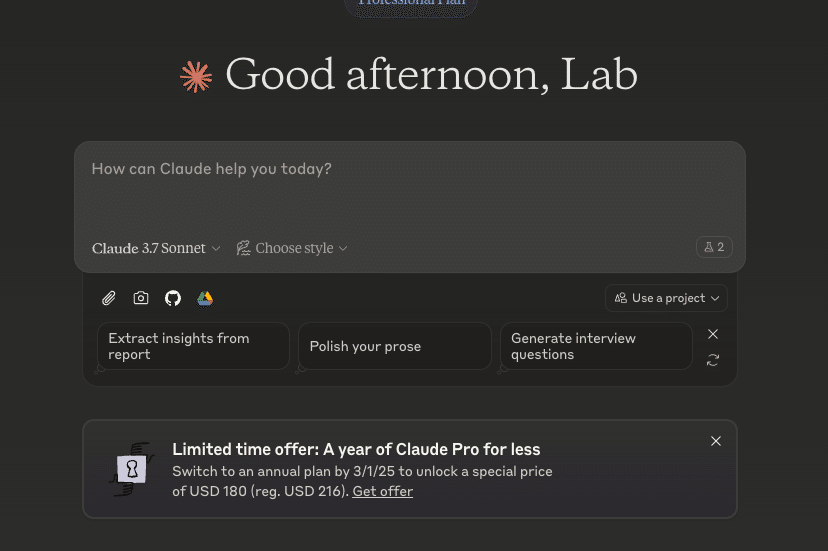This screenshot has height=551, width=828.
Task: Click the Professional Plan badge at top
Action: pos(411,5)
